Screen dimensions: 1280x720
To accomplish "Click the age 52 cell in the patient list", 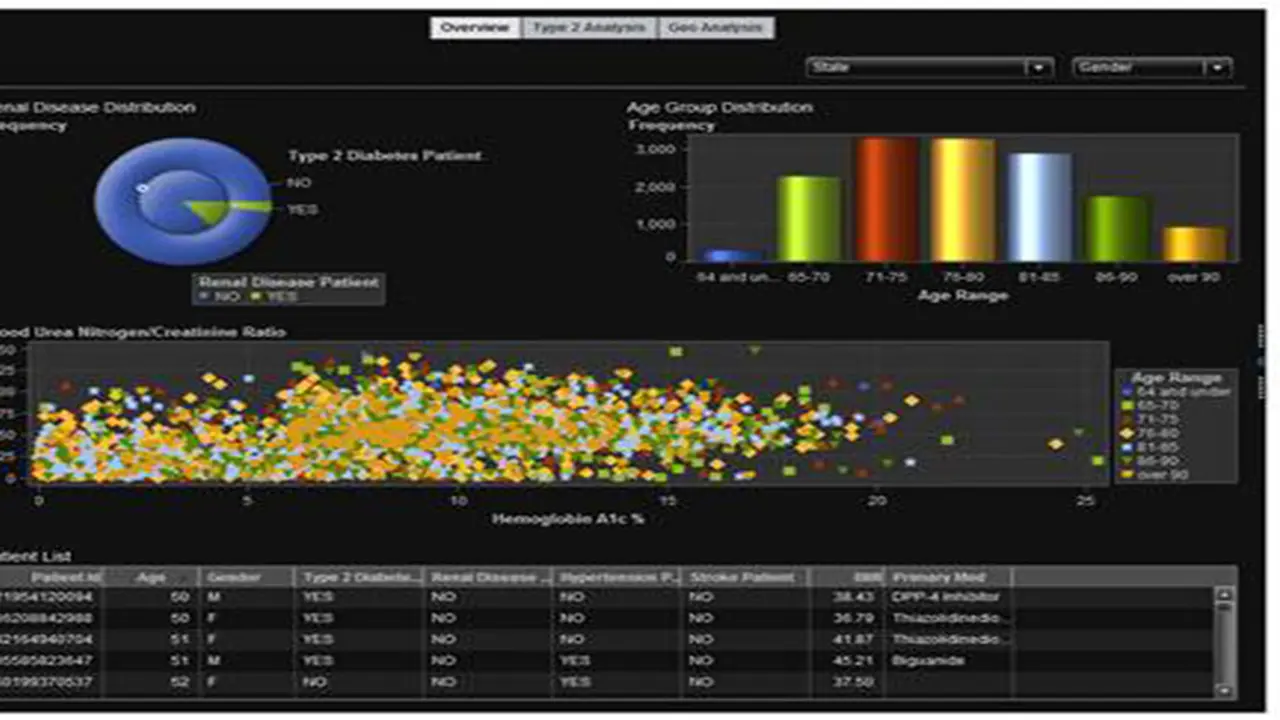I will [x=152, y=681].
